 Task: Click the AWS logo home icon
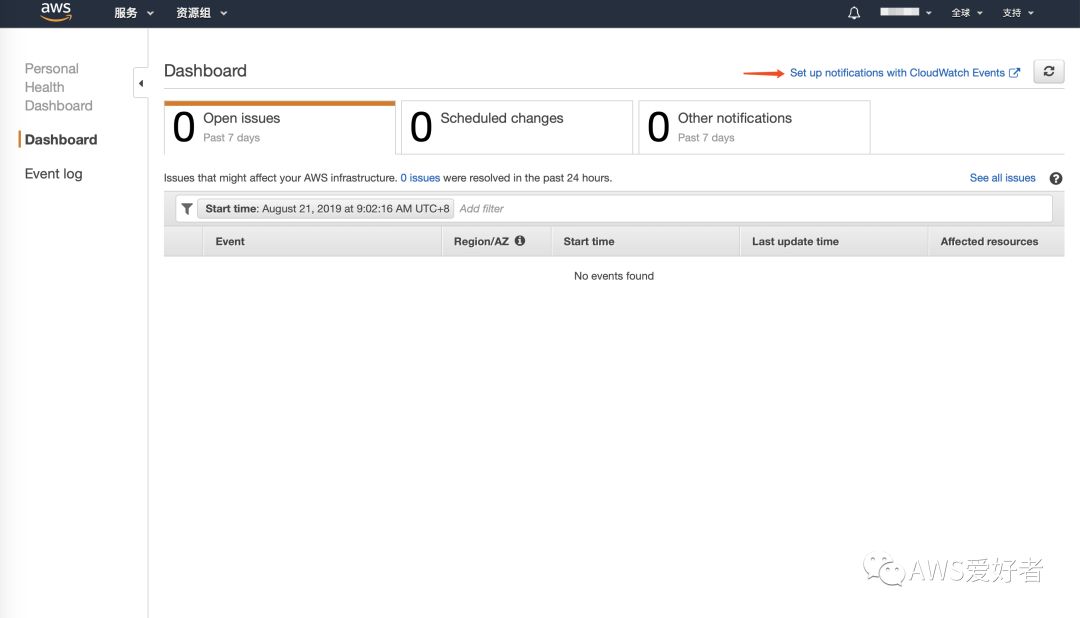[x=56, y=13]
